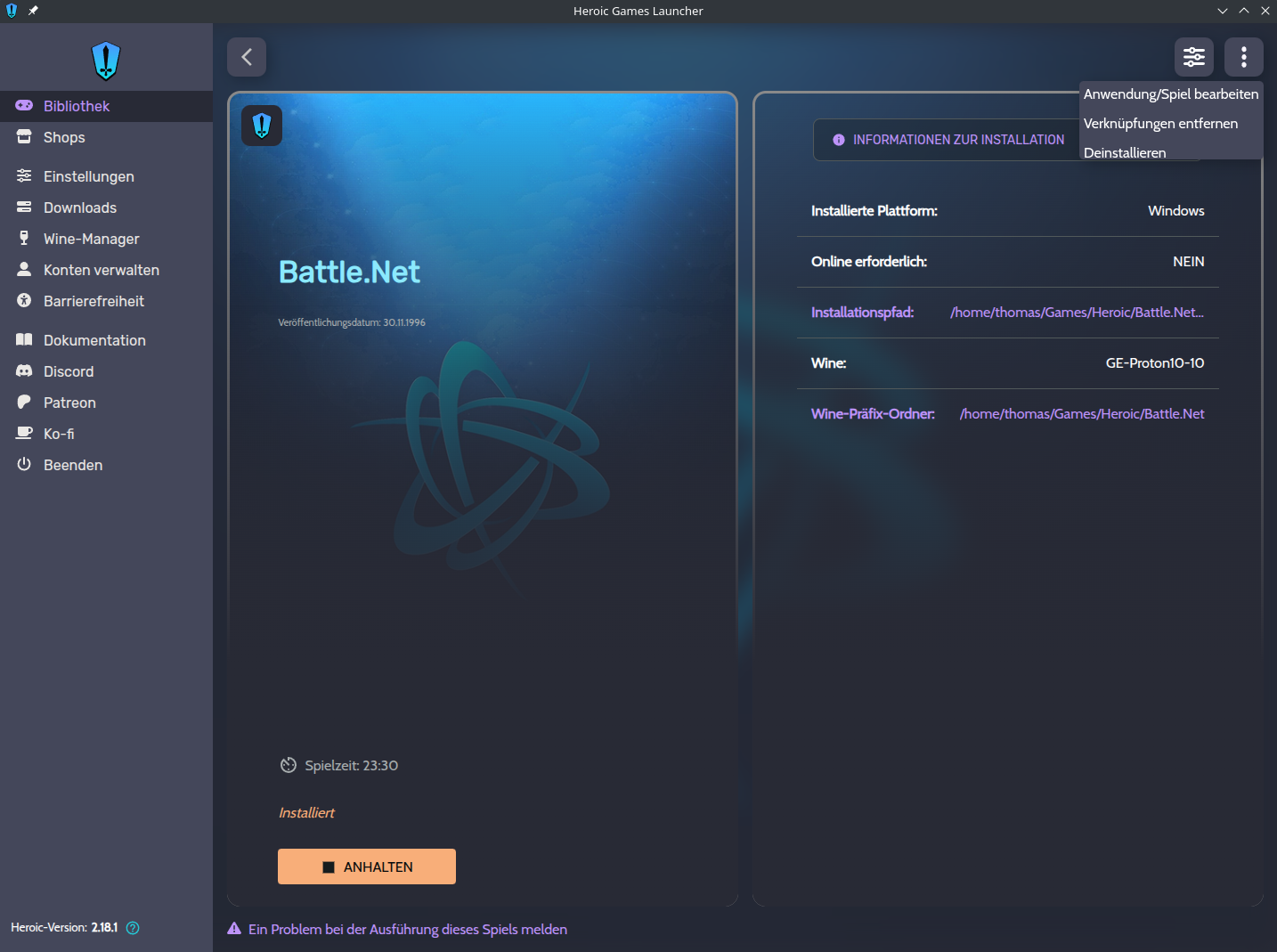Click the Shops store icon

tap(24, 137)
